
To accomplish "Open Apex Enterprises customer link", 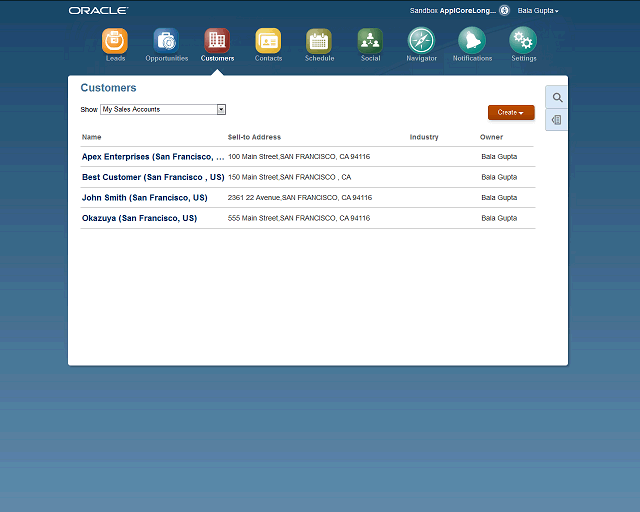I will pyautogui.click(x=153, y=157).
